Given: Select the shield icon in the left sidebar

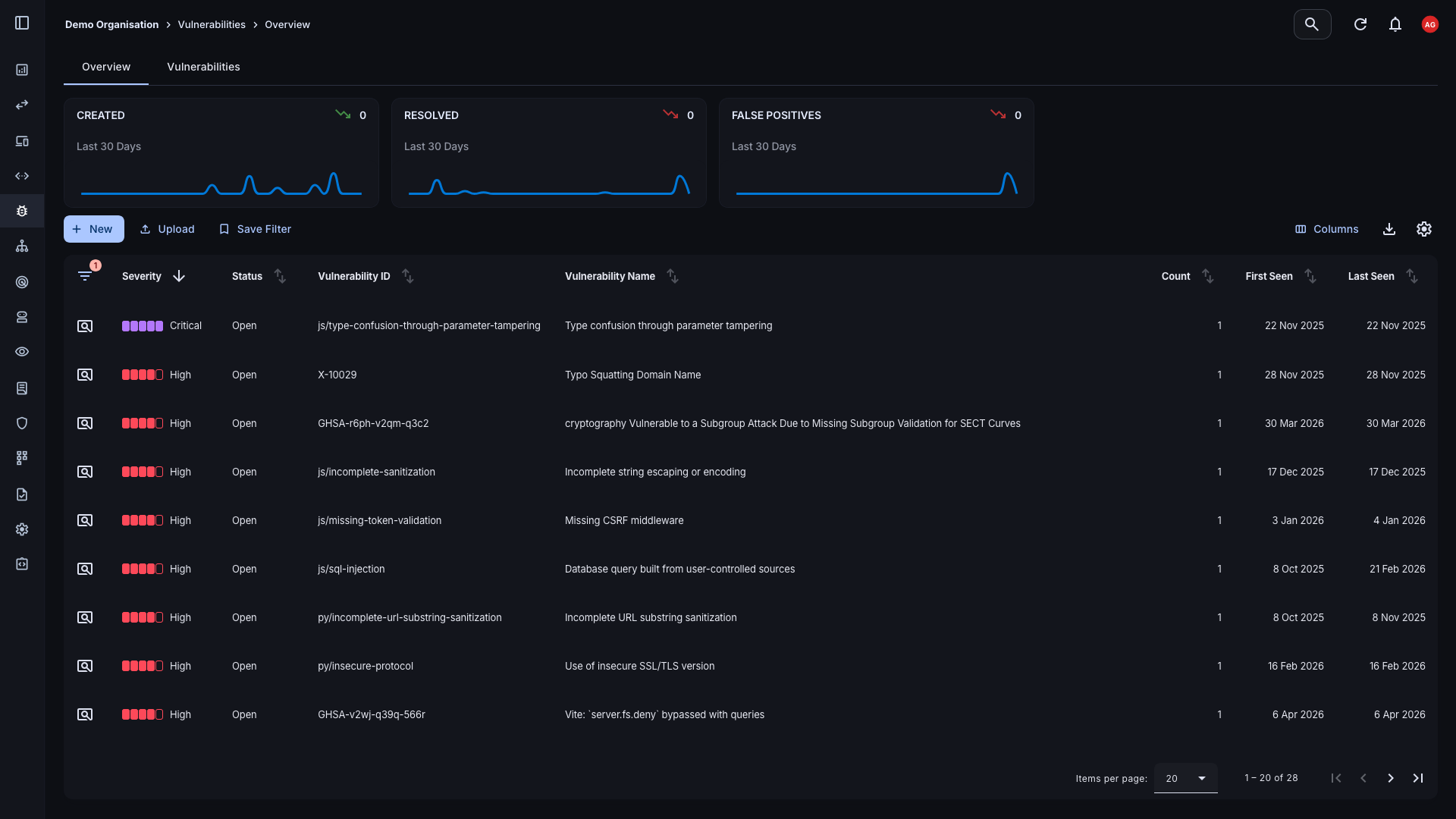Looking at the screenshot, I should coord(22,423).
